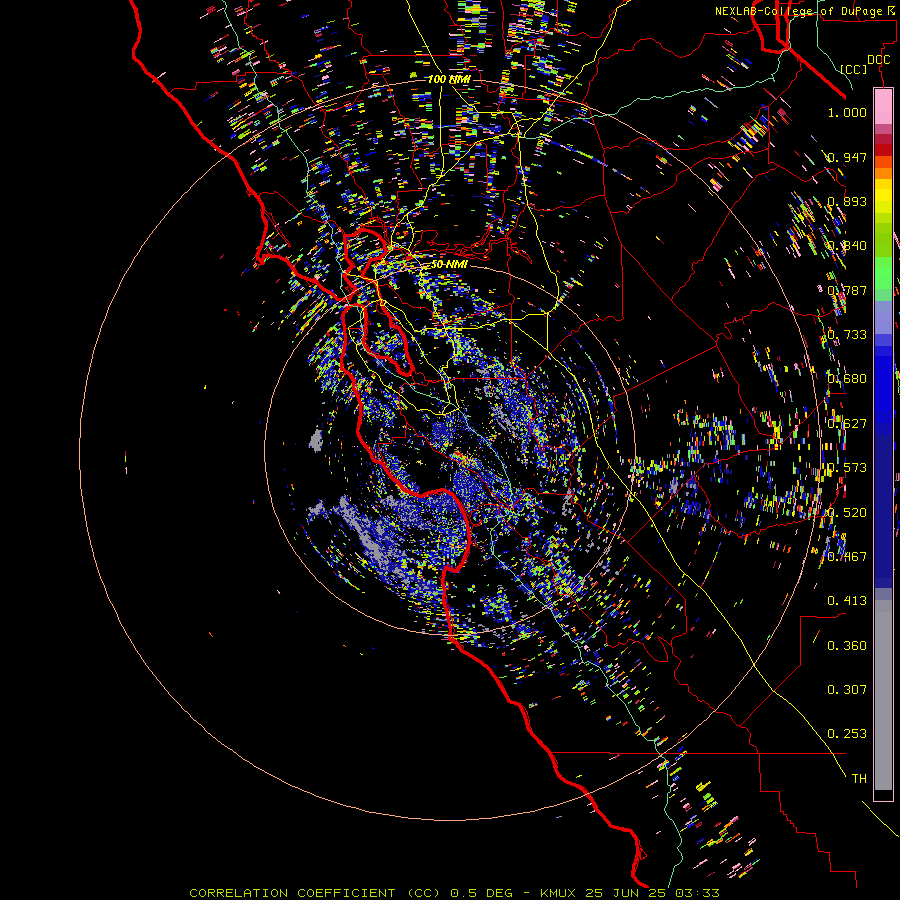Select the 0.360 scale value

pos(847,646)
